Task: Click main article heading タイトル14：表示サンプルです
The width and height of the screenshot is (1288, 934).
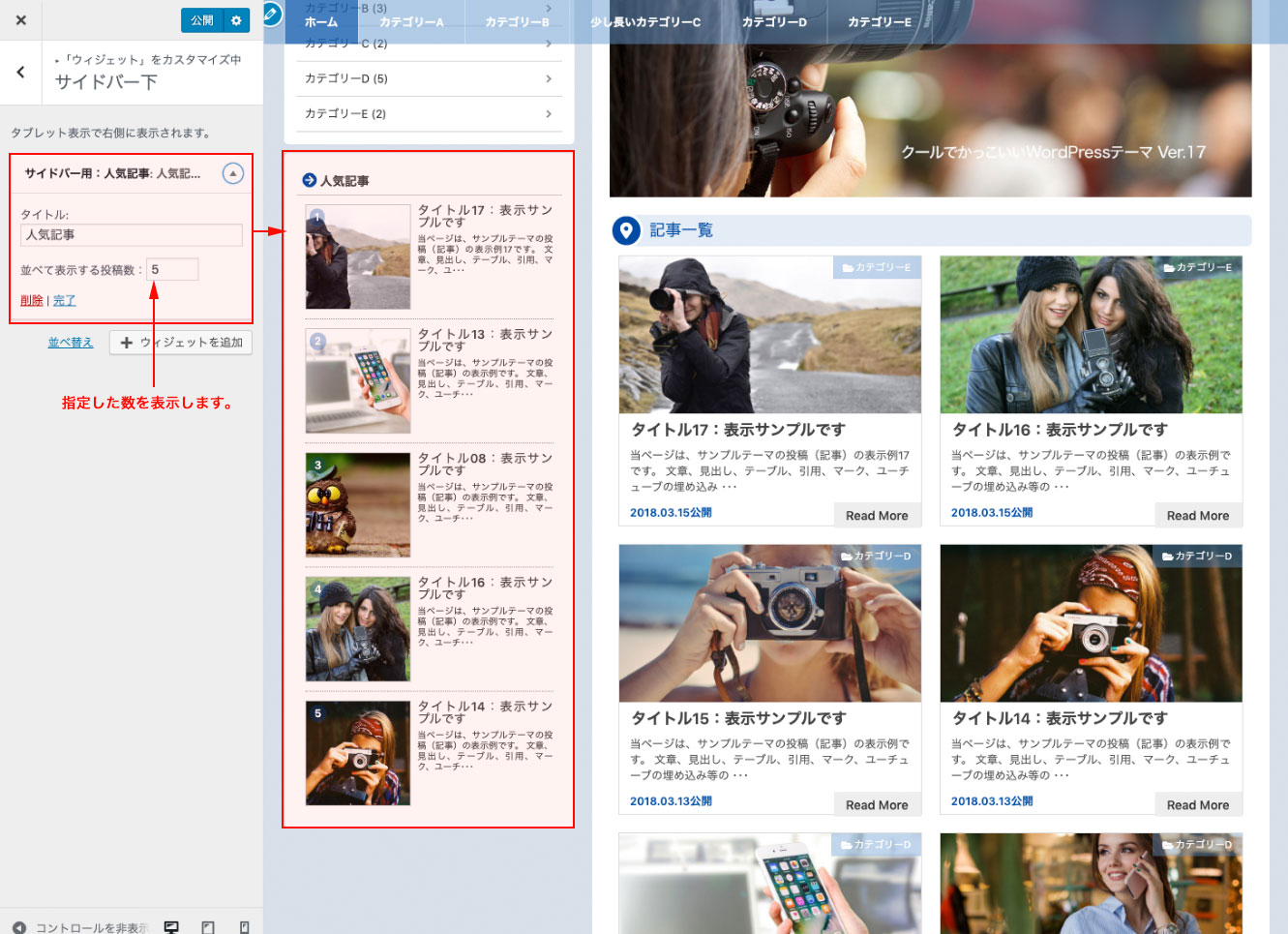Action: click(1060, 718)
